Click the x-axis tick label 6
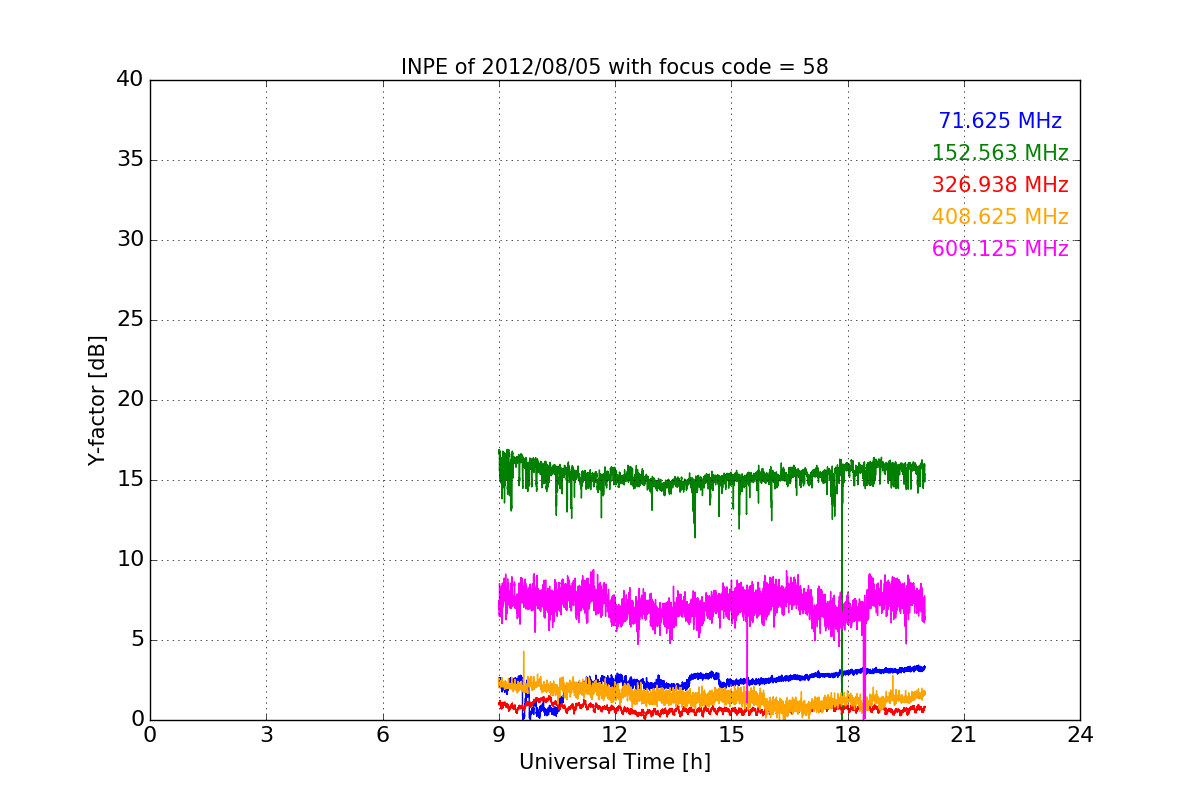This screenshot has height=800, width=1200. (383, 734)
